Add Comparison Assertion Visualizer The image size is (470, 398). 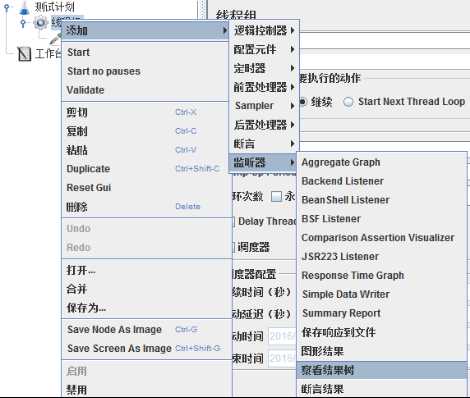382,238
